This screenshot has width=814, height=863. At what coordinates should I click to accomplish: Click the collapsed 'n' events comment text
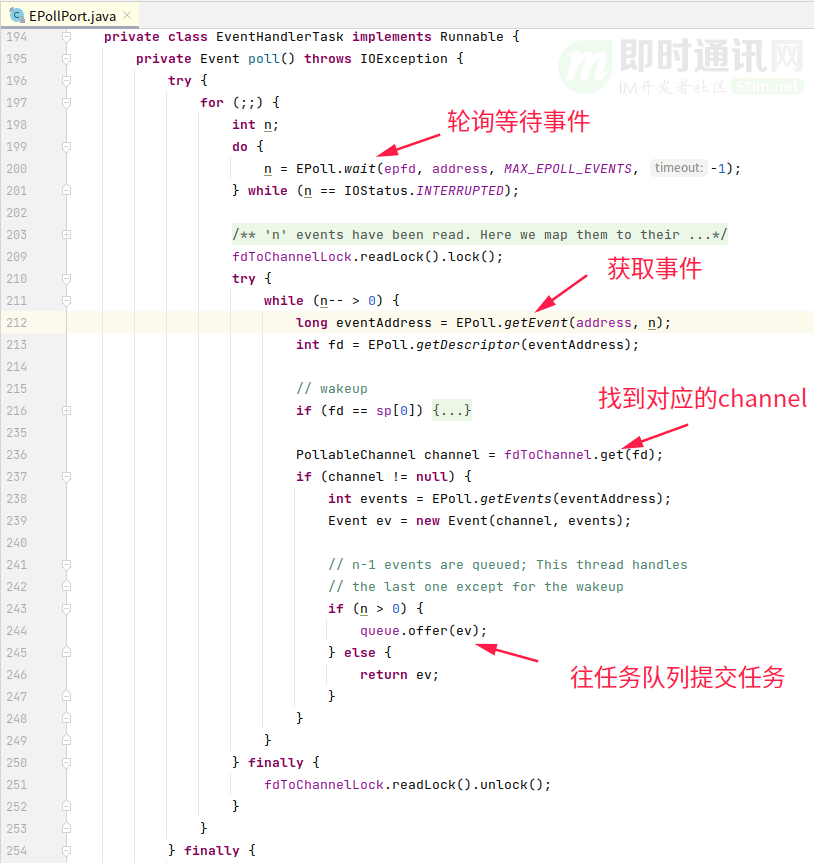(x=480, y=235)
